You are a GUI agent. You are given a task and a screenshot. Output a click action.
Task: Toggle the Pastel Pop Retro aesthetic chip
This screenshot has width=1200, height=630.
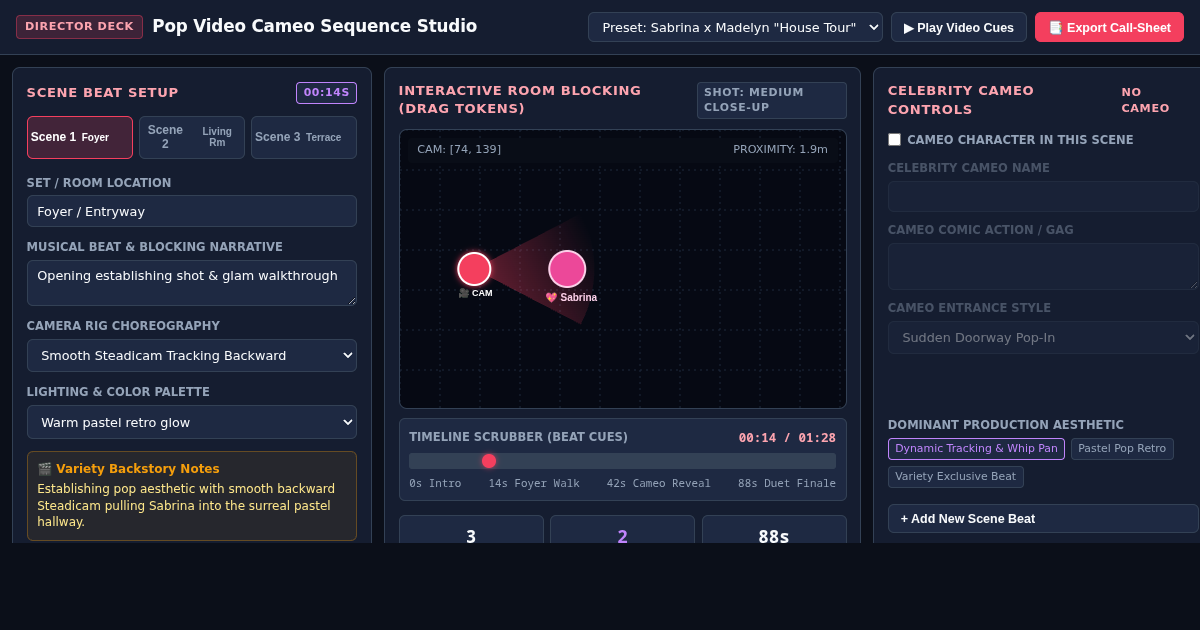(x=1122, y=449)
